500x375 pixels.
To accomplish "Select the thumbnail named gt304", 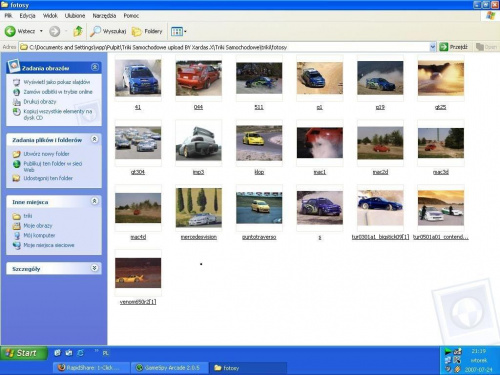I will pos(138,143).
